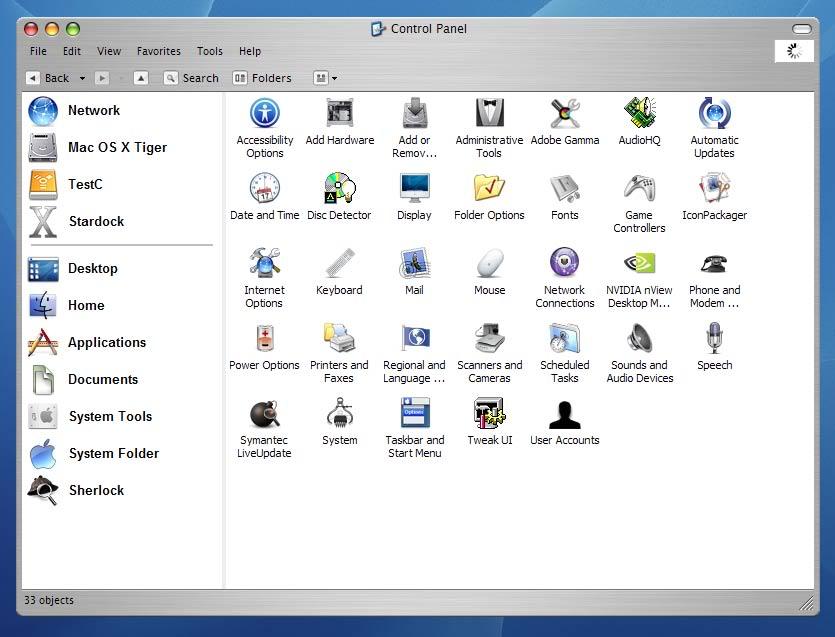This screenshot has height=637, width=835.
Task: Click the Sherlock sidebar icon
Action: point(43,490)
